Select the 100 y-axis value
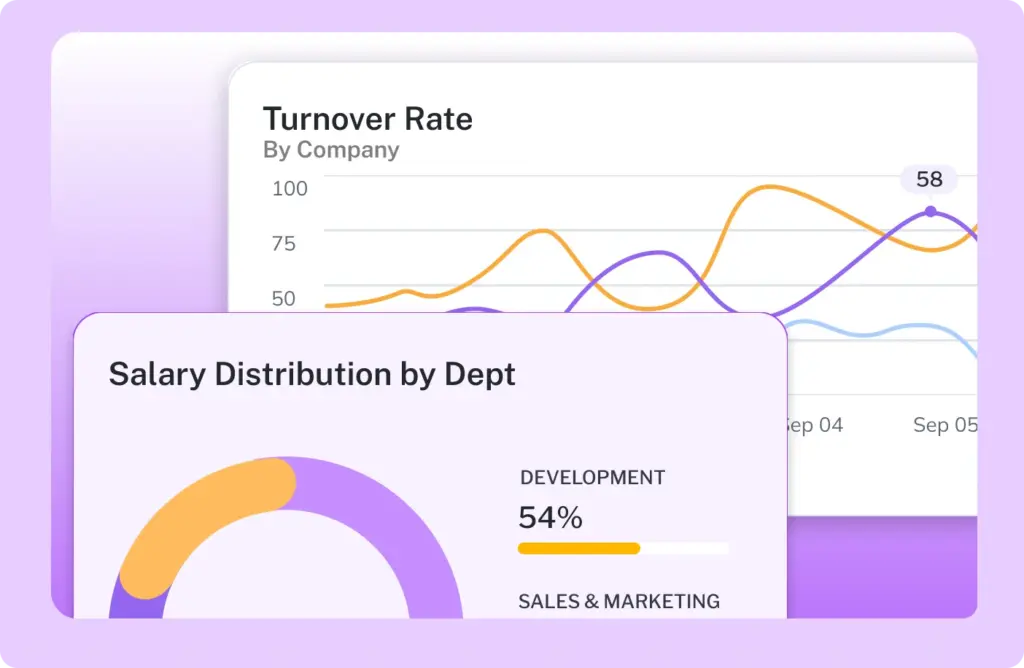 pyautogui.click(x=290, y=188)
